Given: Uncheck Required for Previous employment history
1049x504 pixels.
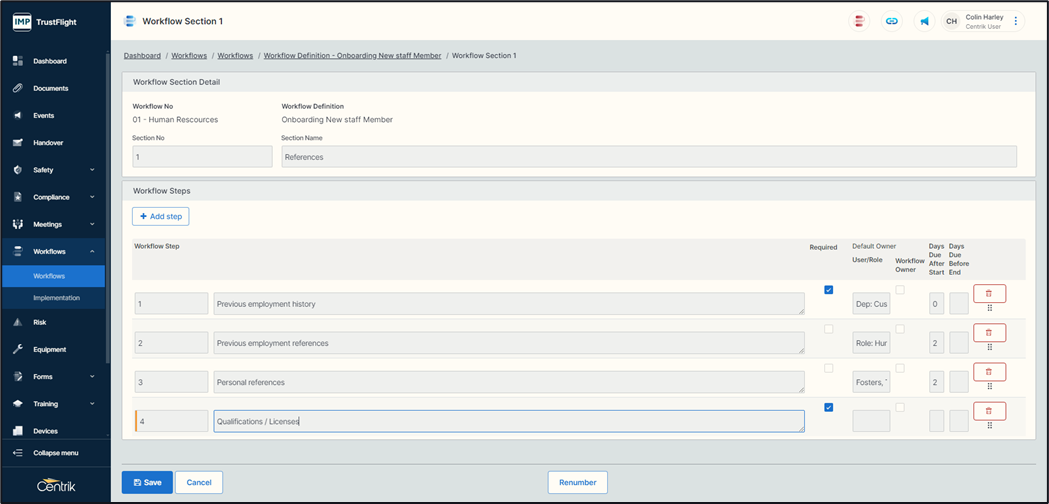Looking at the screenshot, I should 828,290.
